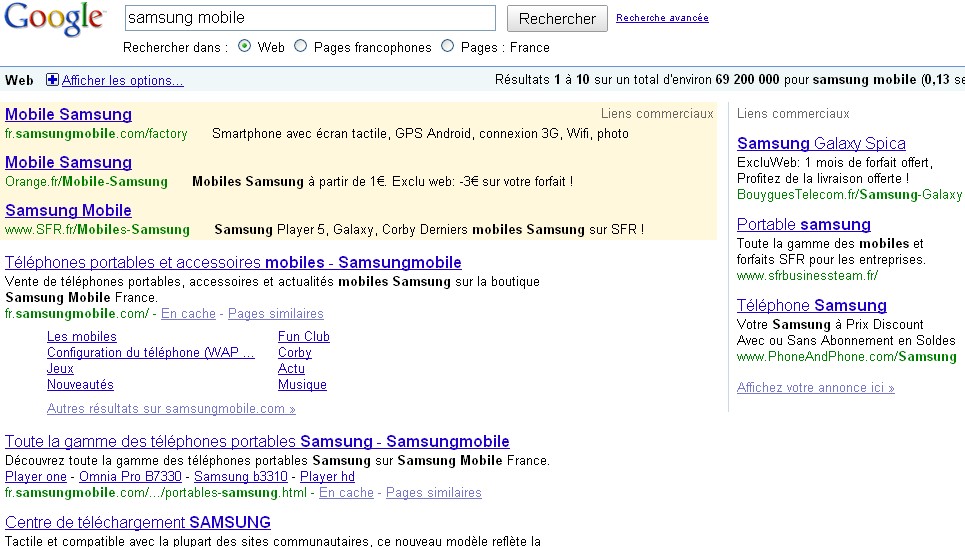Click the Google logo
965x547 pixels.
[54, 18]
